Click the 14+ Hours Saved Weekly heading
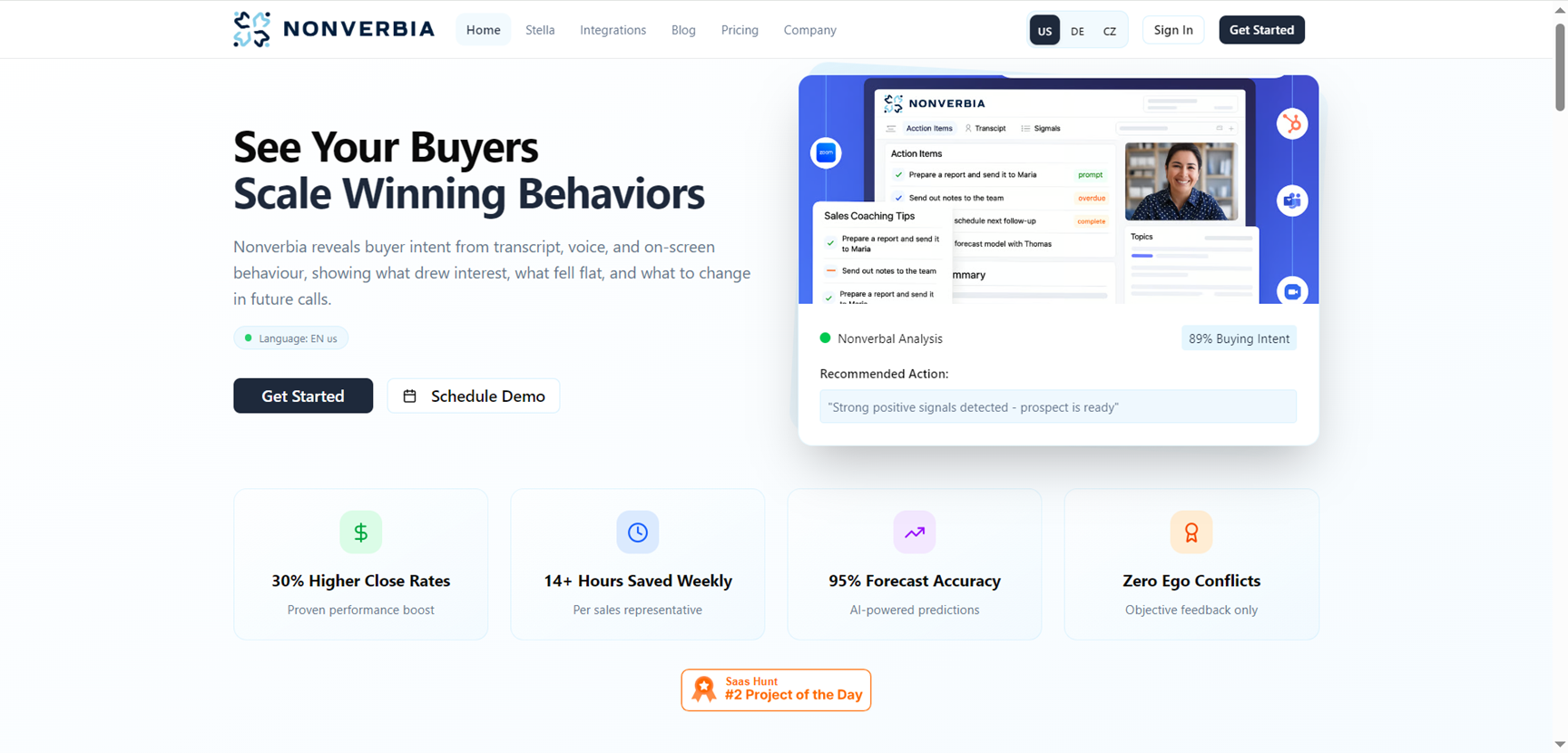1568x753 pixels. coord(638,581)
